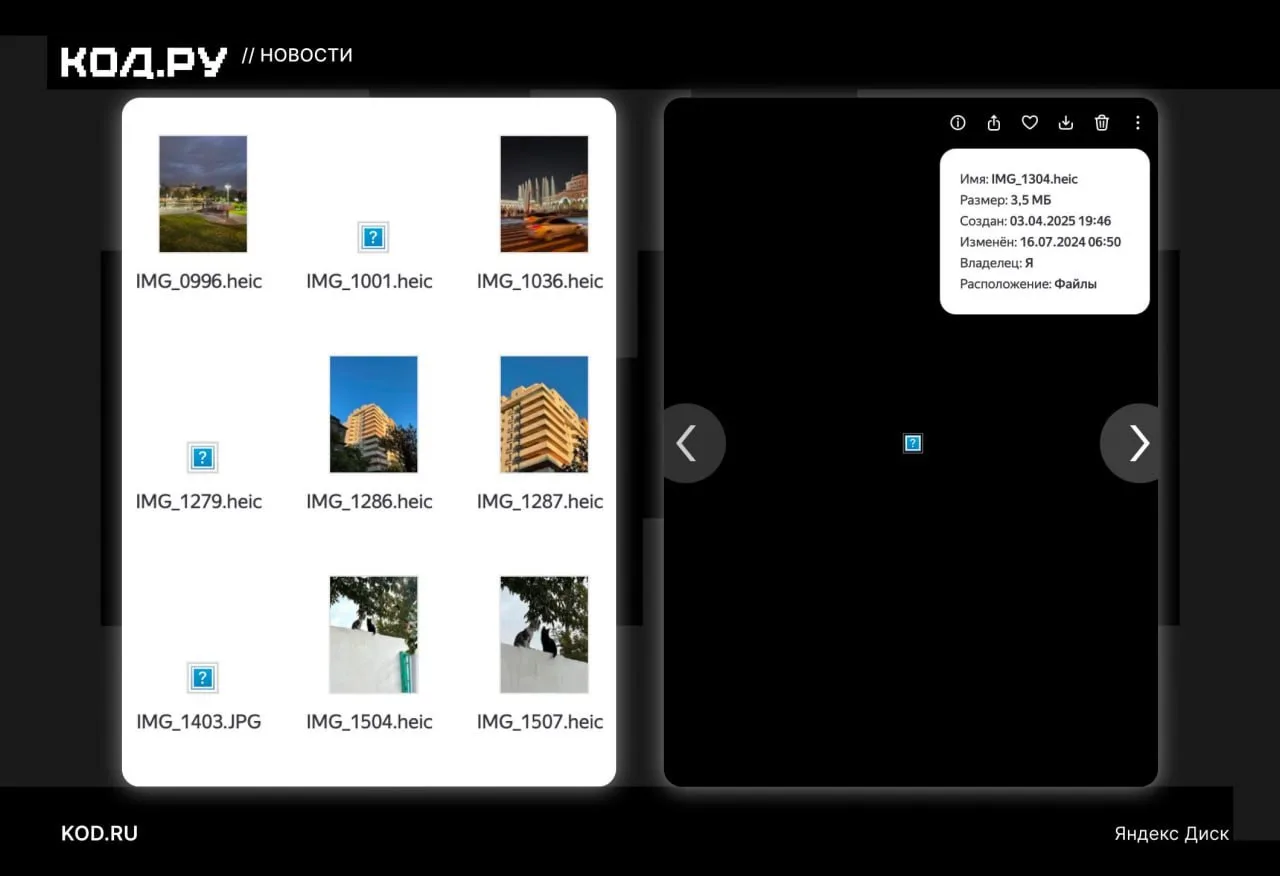This screenshot has width=1280, height=876.
Task: Click the info icon in viewer toolbar
Action: 958,123
